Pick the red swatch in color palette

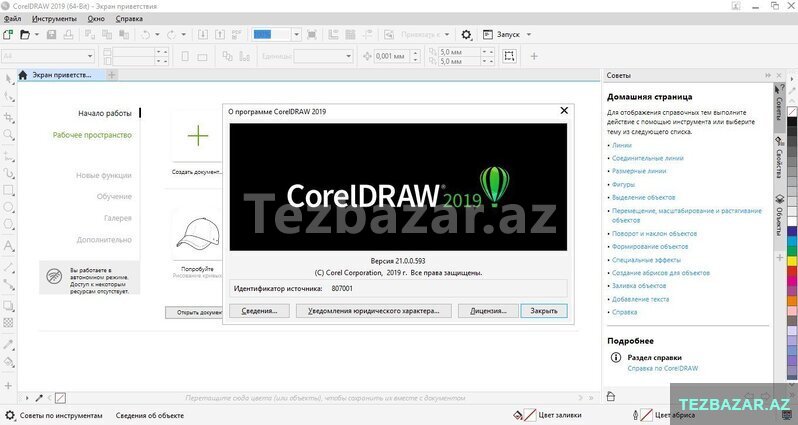(792, 272)
